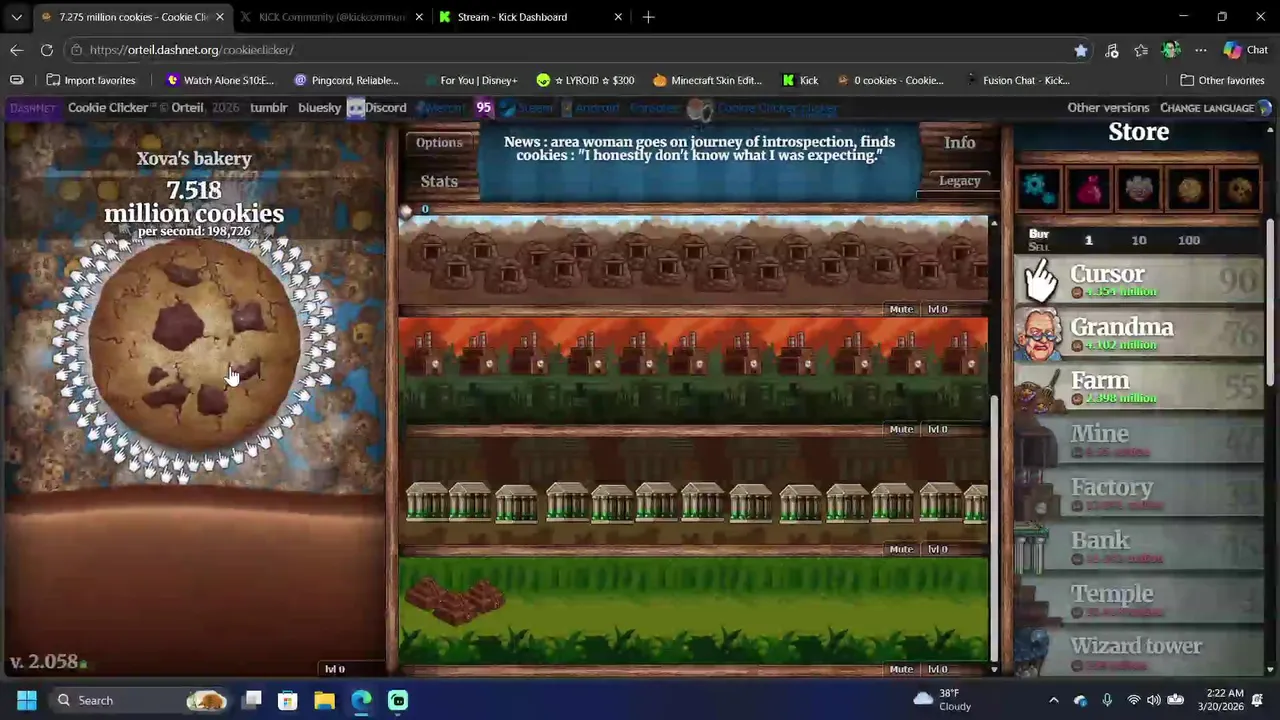Reload the Cookie Clicker page
The image size is (1280, 720).
click(47, 50)
